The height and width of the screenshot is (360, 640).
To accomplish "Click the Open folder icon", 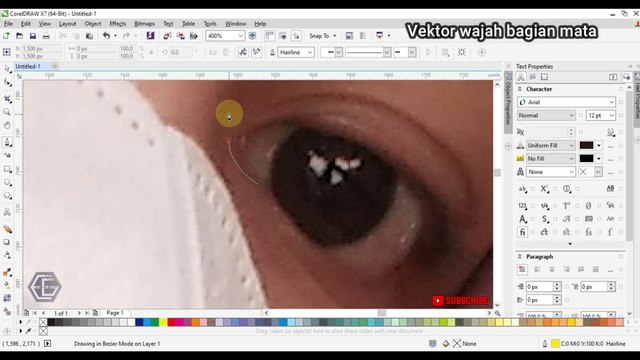I will (x=19, y=36).
